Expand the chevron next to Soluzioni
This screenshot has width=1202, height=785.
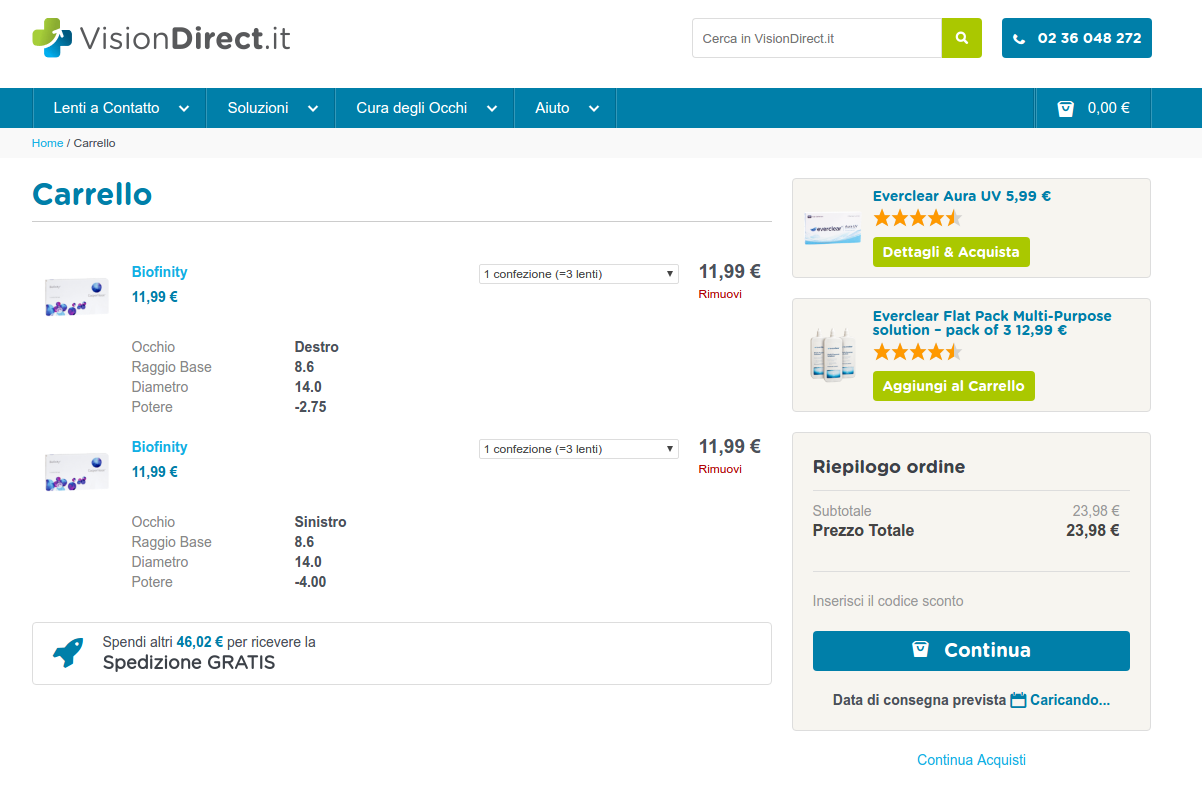[x=312, y=109]
